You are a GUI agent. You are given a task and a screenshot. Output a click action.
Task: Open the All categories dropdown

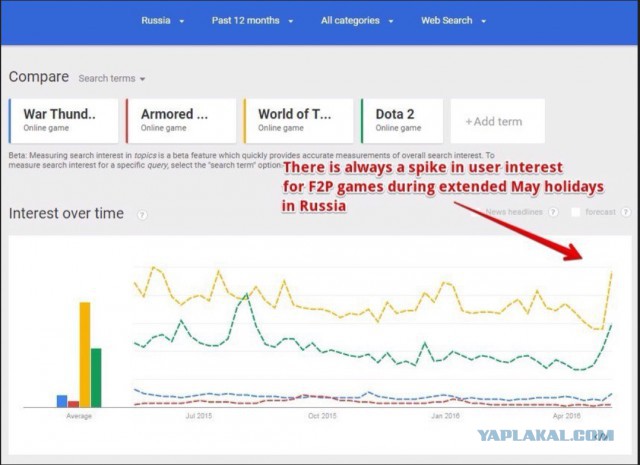tap(357, 20)
